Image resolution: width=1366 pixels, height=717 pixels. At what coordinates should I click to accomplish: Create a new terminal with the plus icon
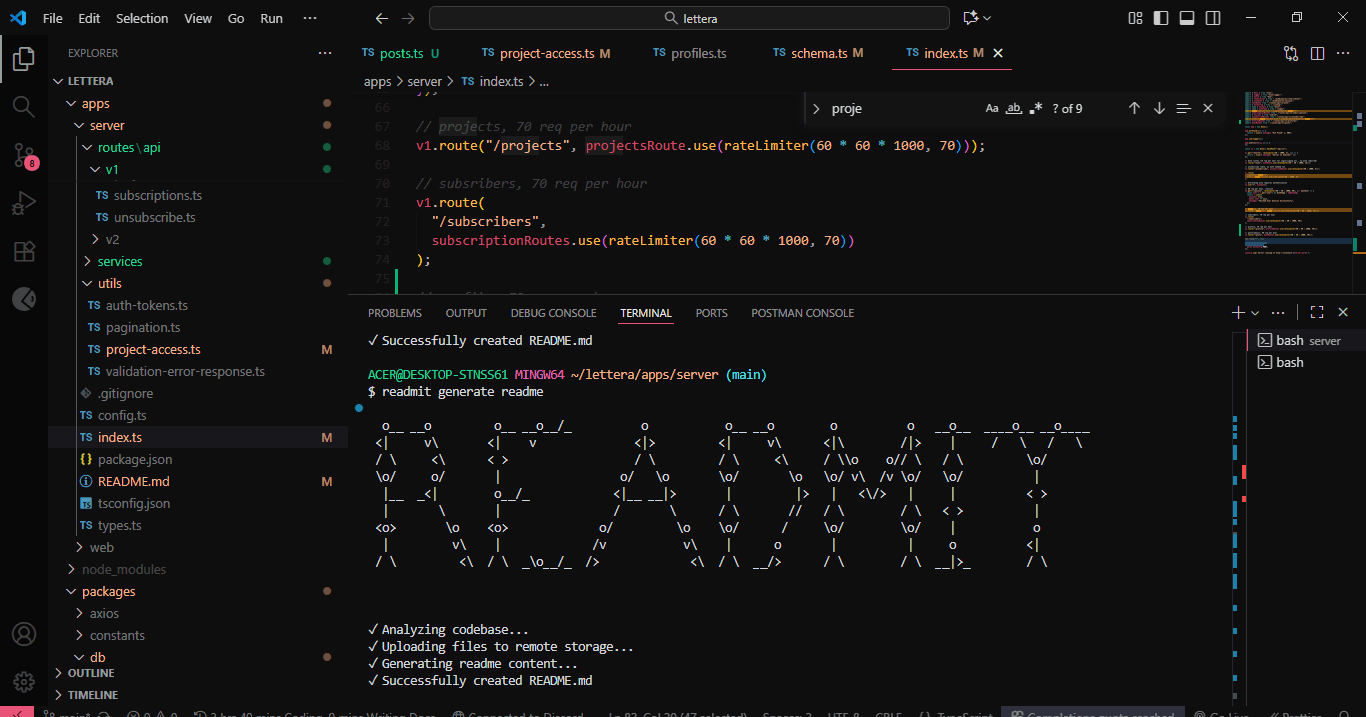click(1237, 312)
